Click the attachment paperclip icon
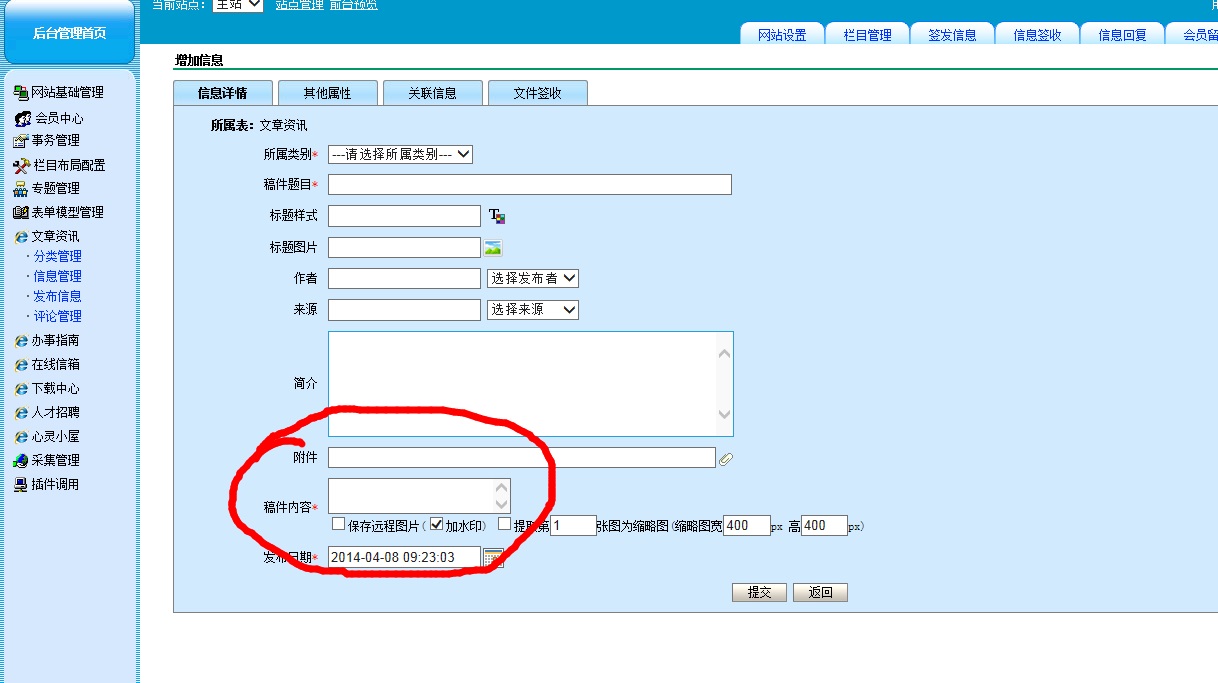Viewport: 1218px width, 683px height. click(x=726, y=459)
